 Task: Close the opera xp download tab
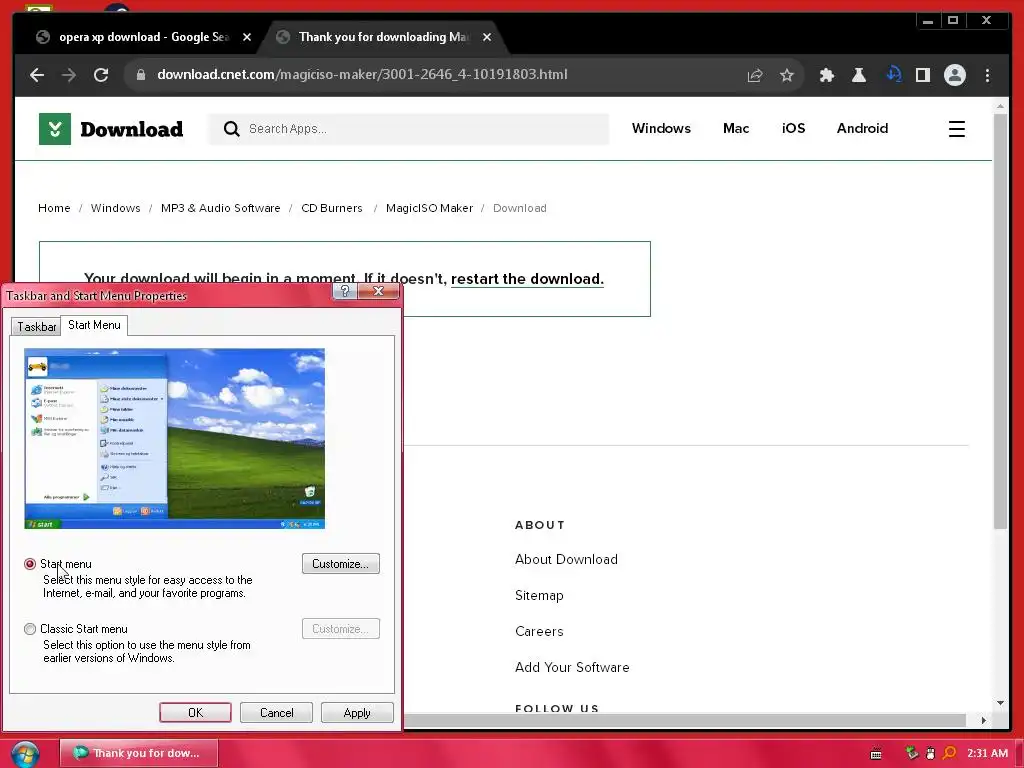pos(247,37)
